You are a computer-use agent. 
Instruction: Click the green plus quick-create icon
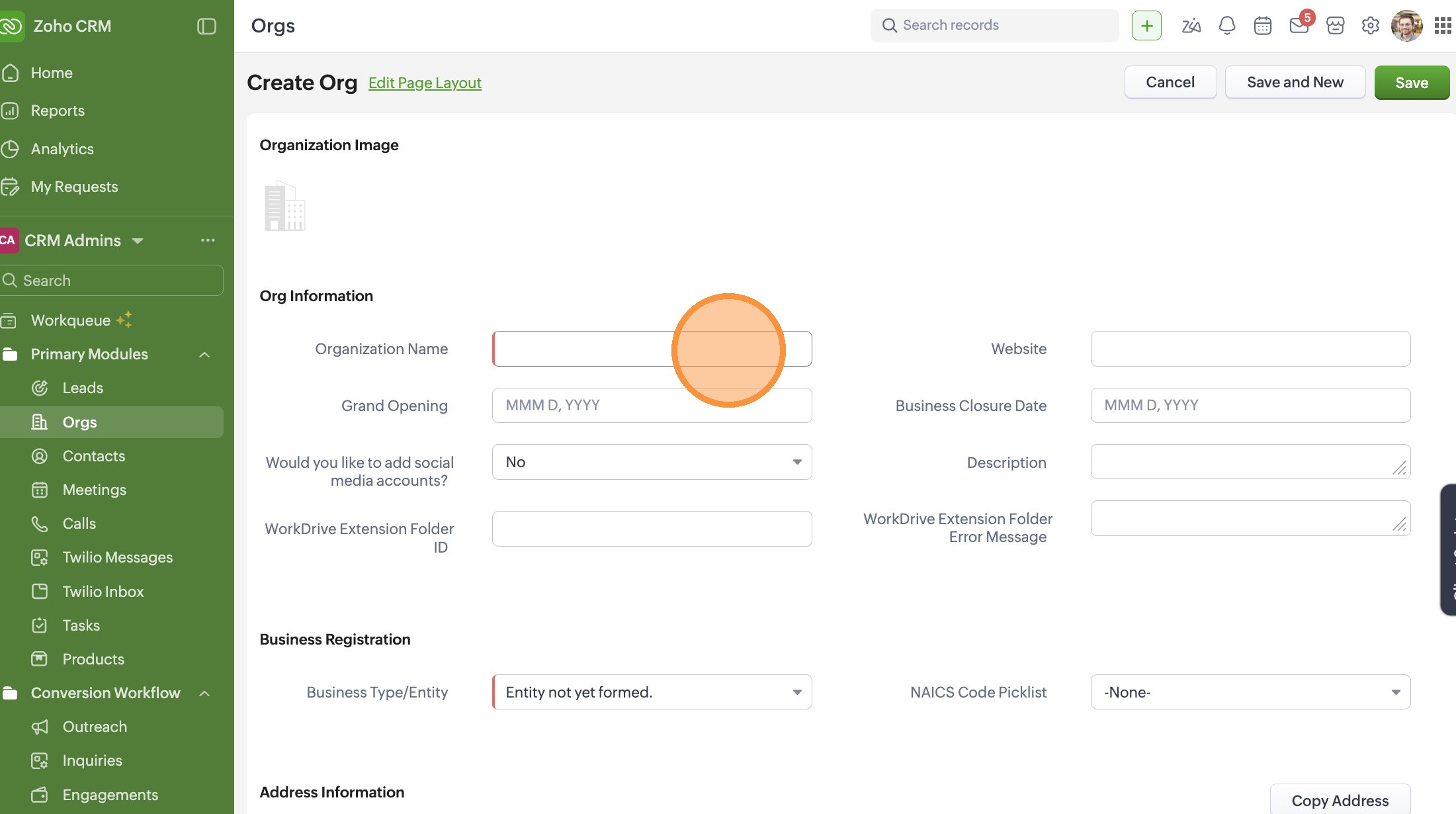[1146, 26]
